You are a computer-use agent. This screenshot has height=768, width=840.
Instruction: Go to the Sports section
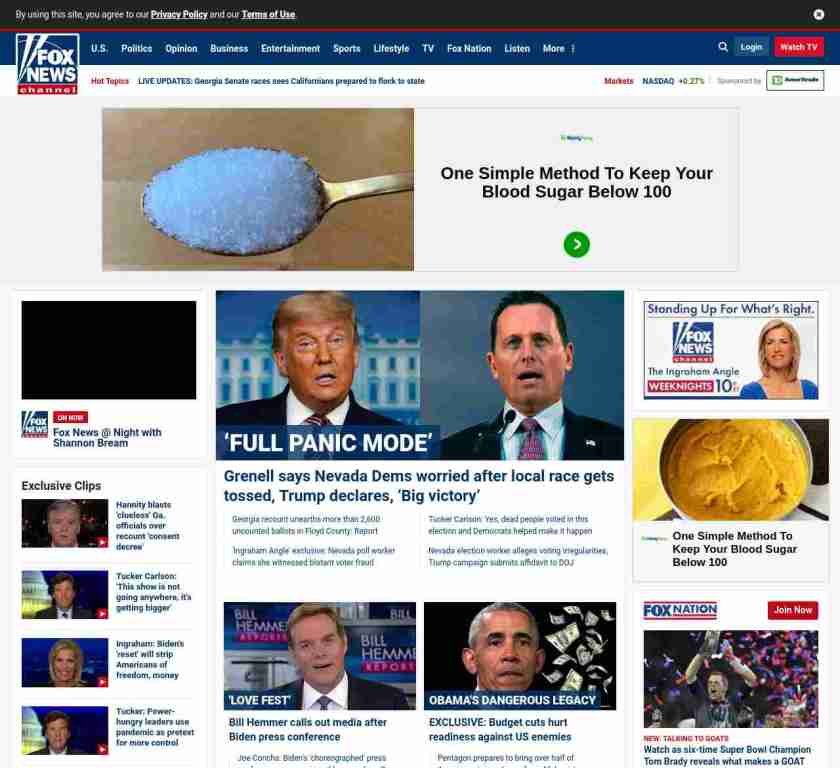[x=347, y=49]
